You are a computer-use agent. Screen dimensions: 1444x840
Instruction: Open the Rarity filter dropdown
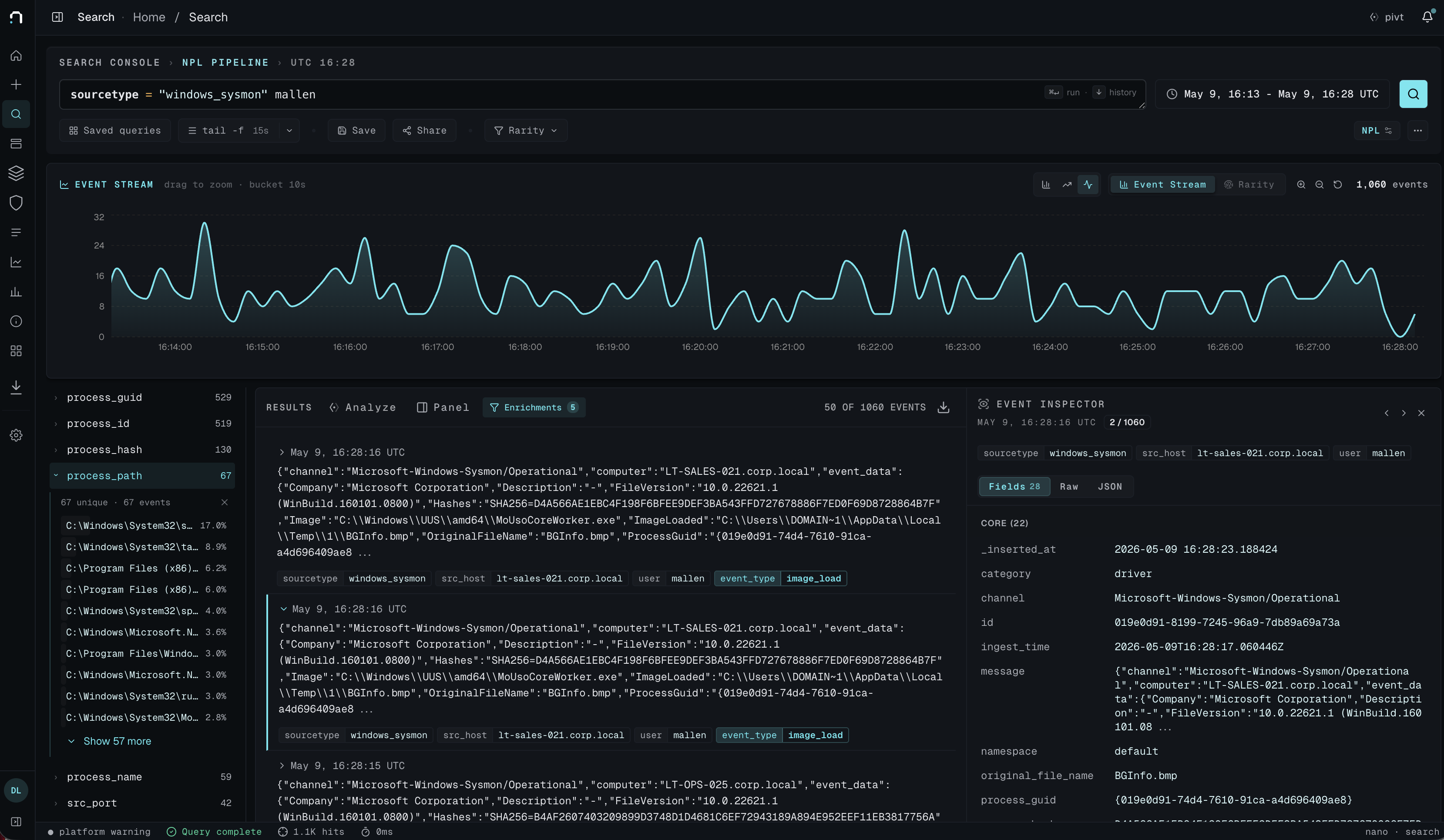525,131
